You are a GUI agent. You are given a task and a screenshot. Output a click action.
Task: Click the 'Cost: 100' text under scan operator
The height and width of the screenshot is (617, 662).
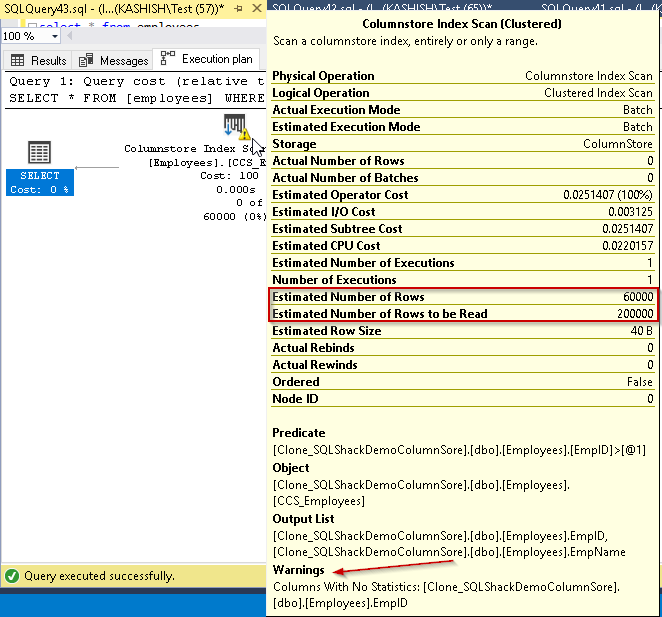click(229, 176)
